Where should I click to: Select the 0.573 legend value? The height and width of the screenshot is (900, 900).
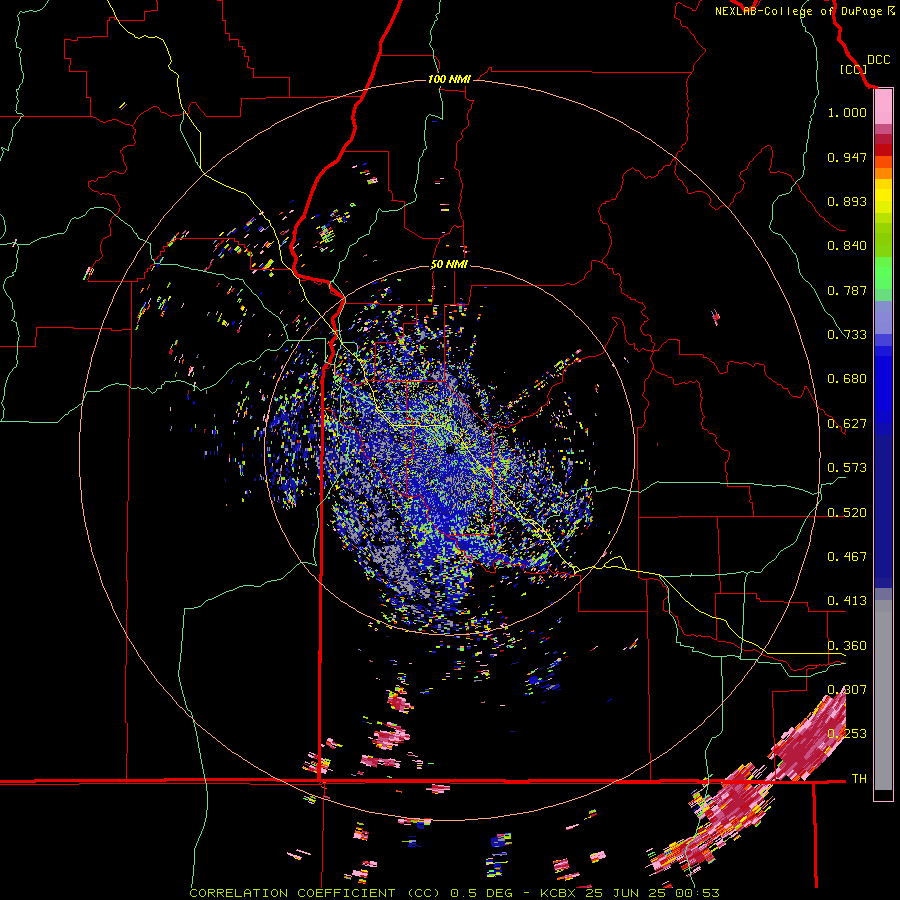847,468
